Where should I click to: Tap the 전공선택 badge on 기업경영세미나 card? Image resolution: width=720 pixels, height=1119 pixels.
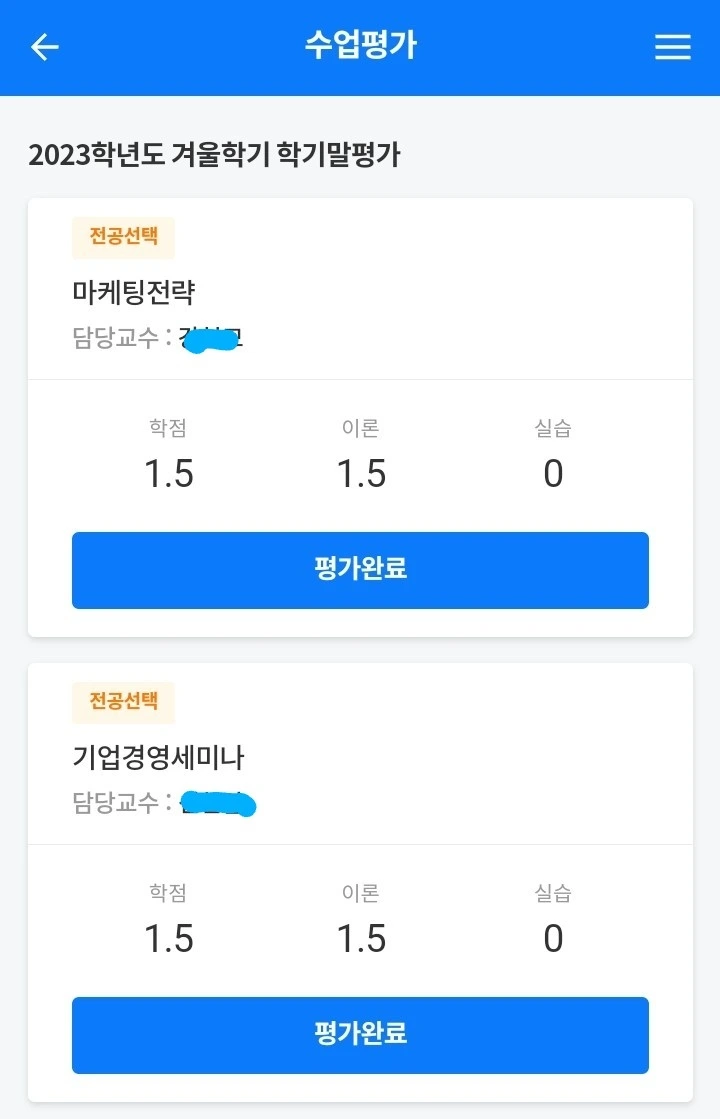click(x=123, y=702)
